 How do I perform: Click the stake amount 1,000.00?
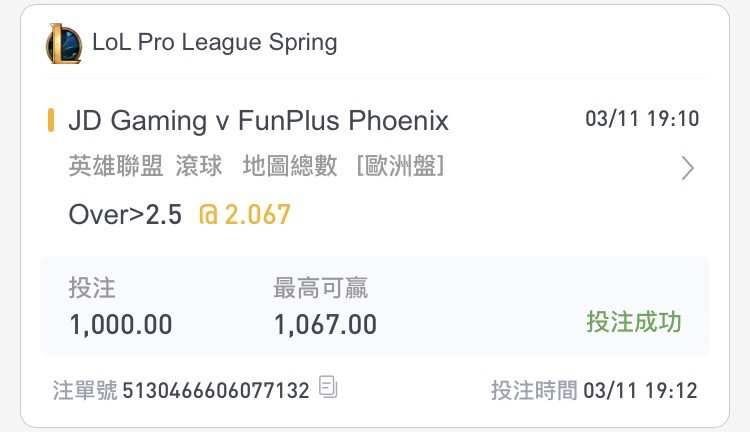(x=121, y=324)
